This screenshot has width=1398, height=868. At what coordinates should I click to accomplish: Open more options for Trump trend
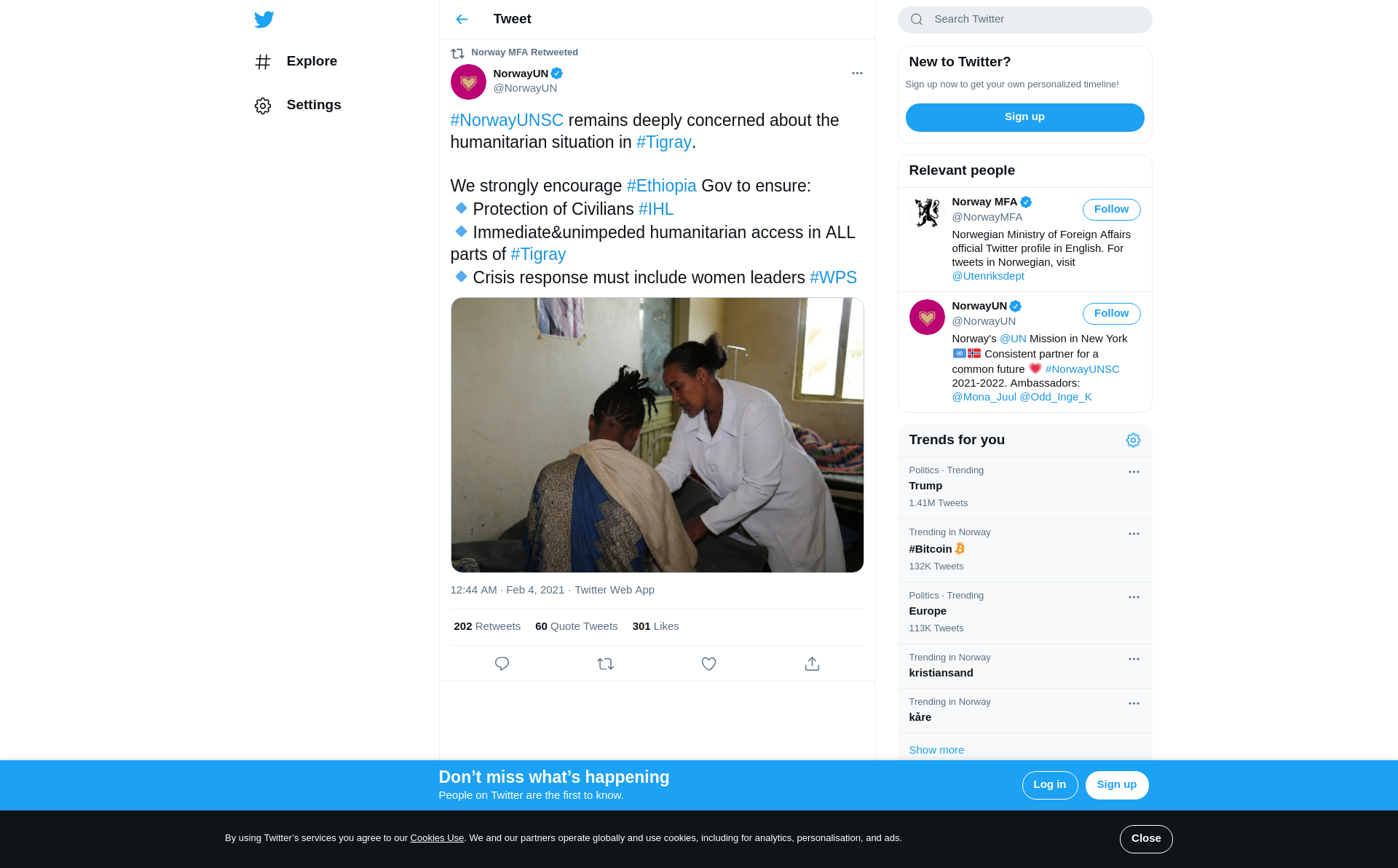click(1134, 472)
